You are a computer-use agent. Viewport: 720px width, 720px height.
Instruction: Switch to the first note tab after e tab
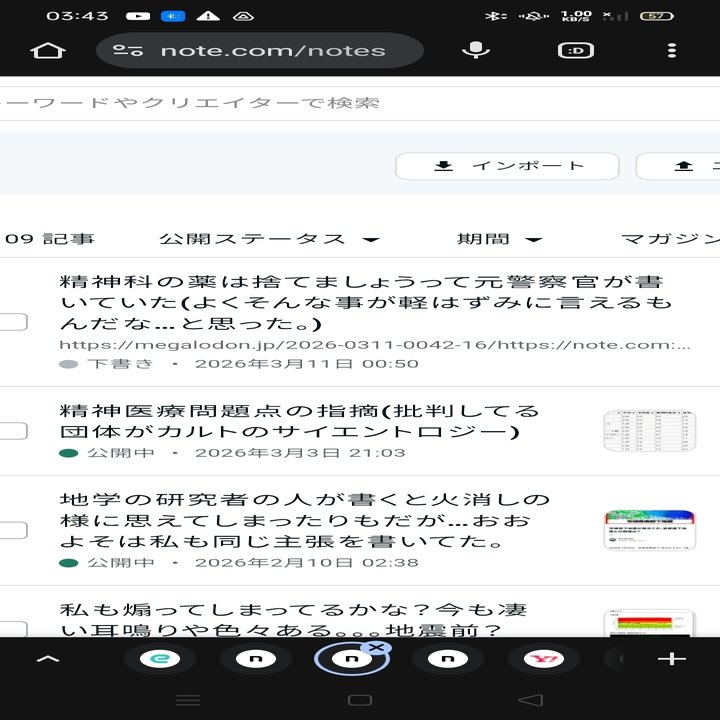[x=256, y=659]
